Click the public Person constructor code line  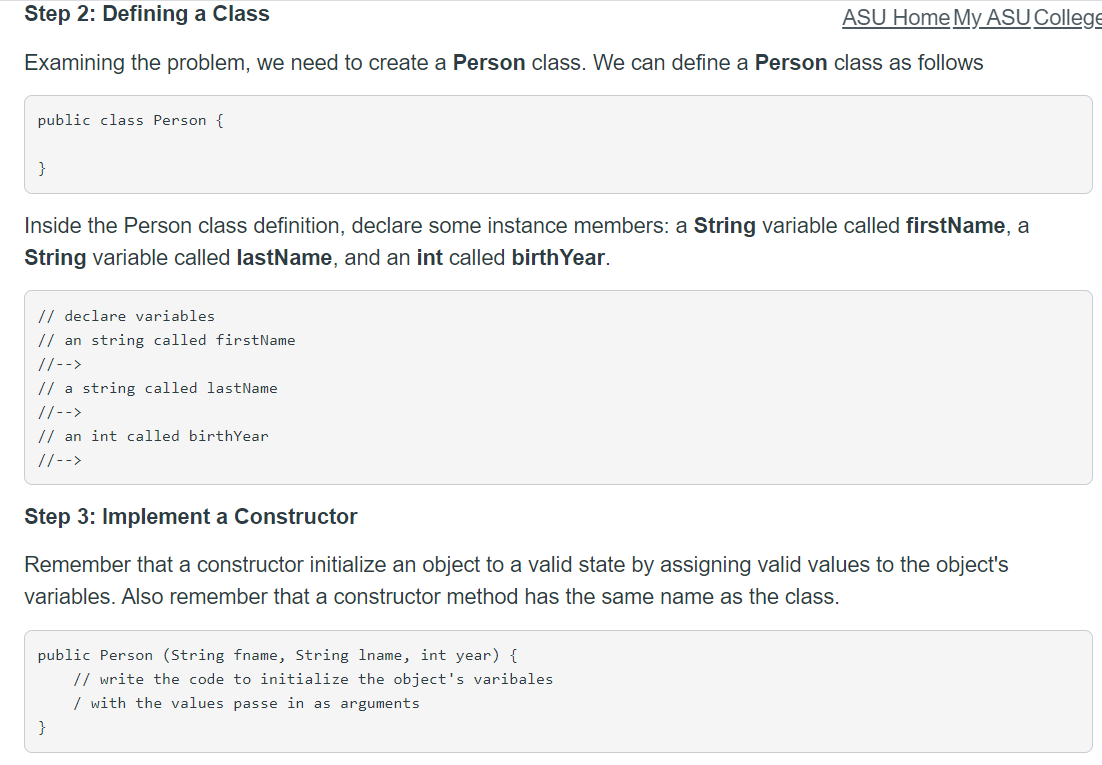coord(276,655)
